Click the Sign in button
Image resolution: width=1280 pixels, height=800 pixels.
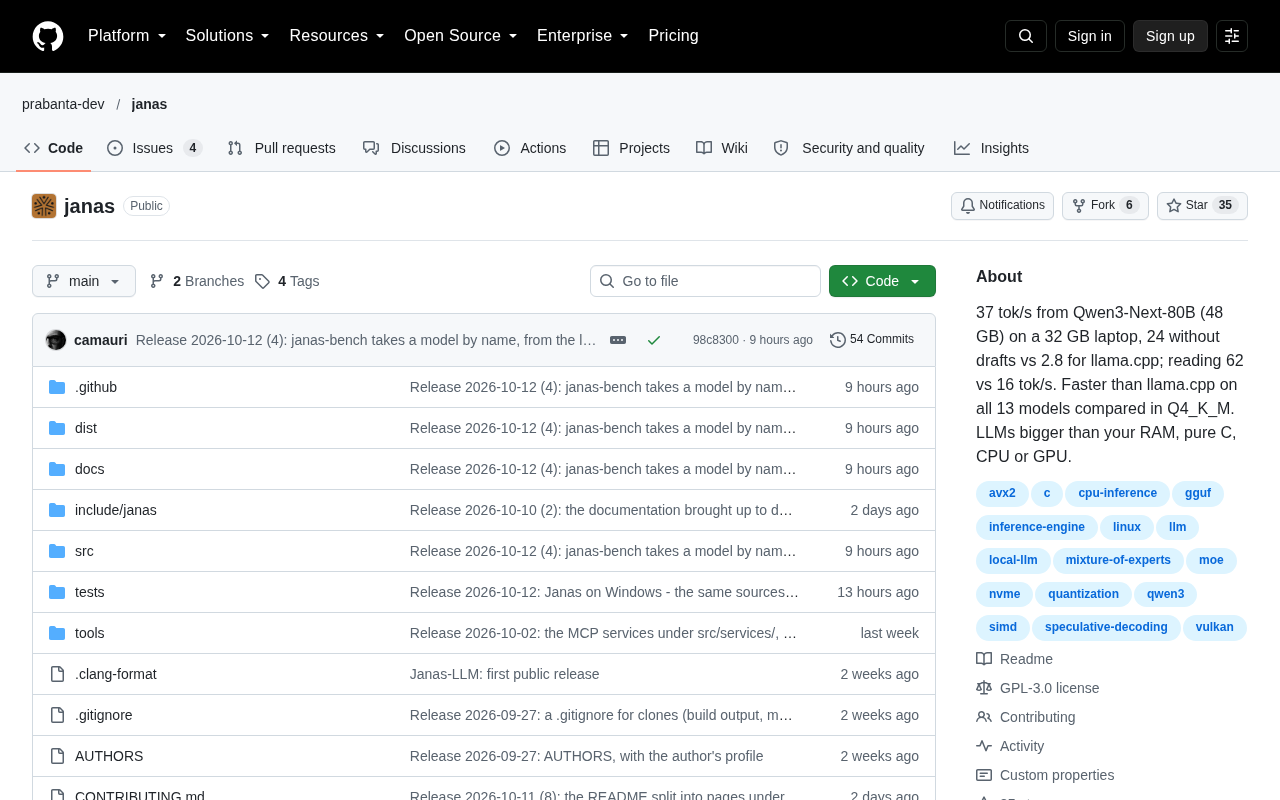tap(1090, 36)
